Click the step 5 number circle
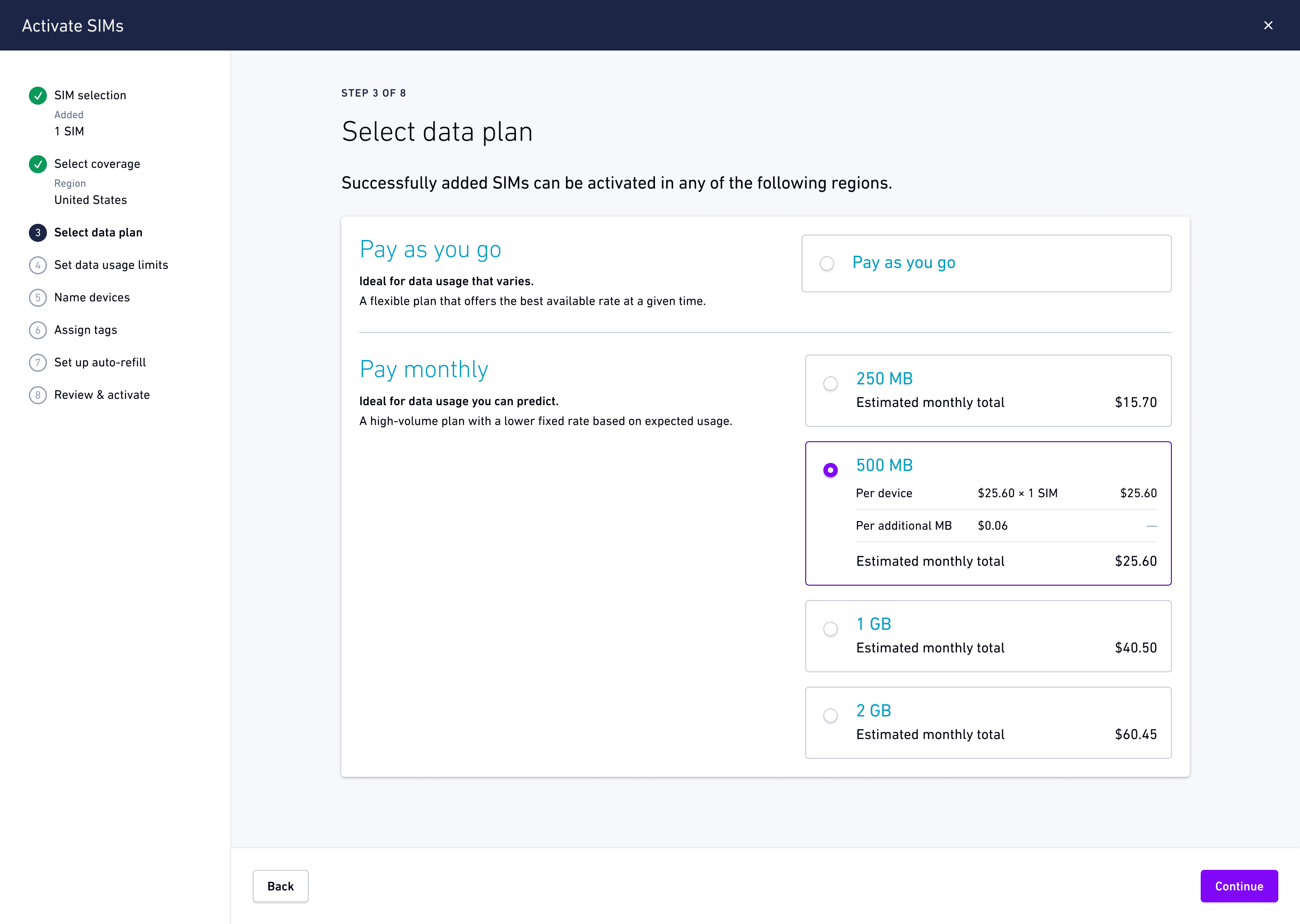 pyautogui.click(x=37, y=298)
